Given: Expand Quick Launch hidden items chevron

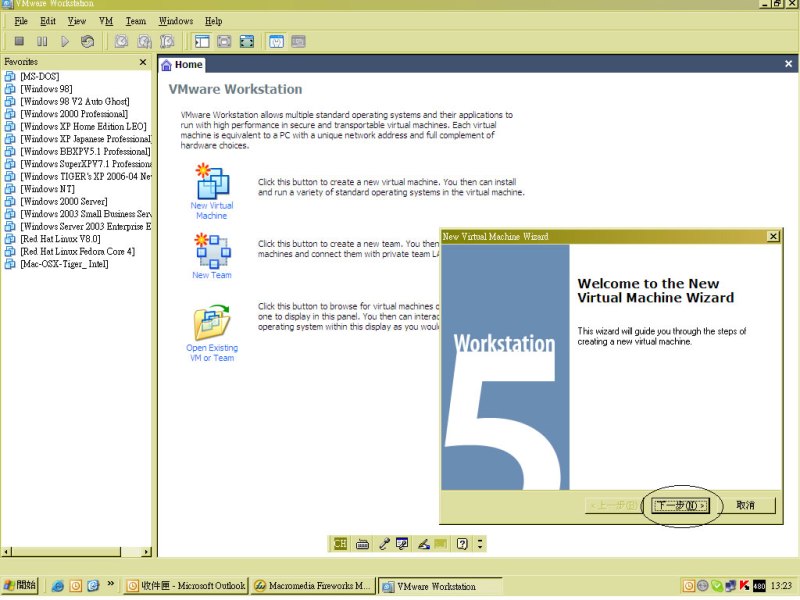Looking at the screenshot, I should 111,583.
